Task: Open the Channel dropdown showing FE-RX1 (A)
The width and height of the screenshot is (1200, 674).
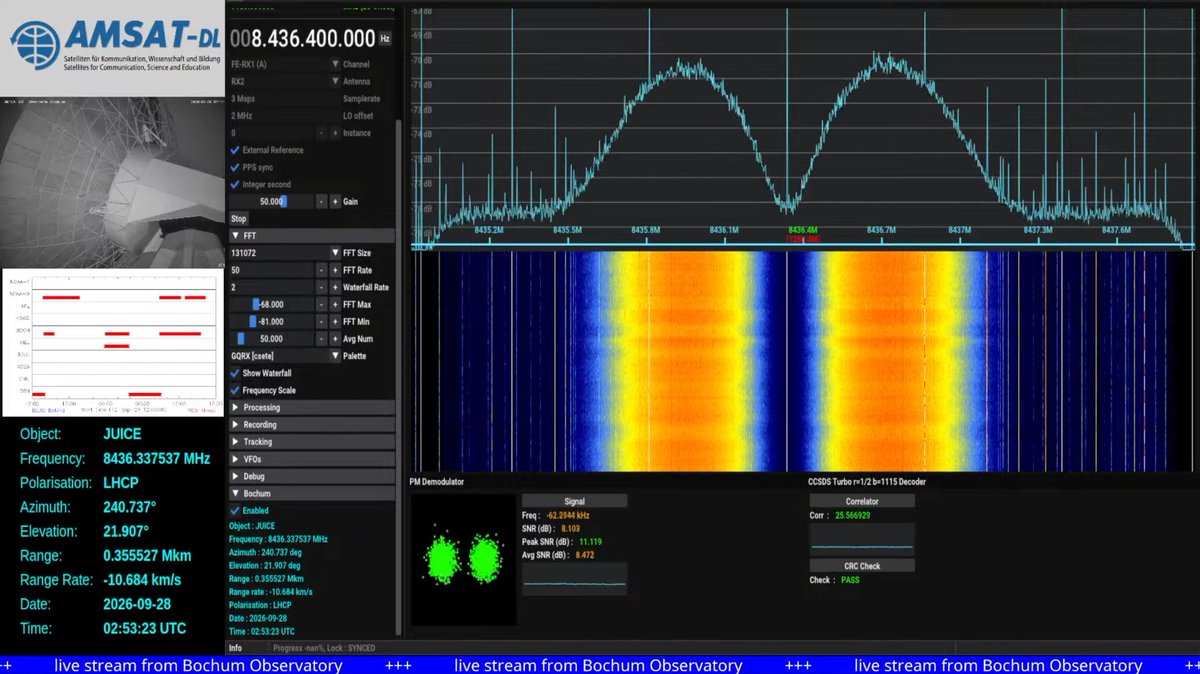Action: (285, 64)
